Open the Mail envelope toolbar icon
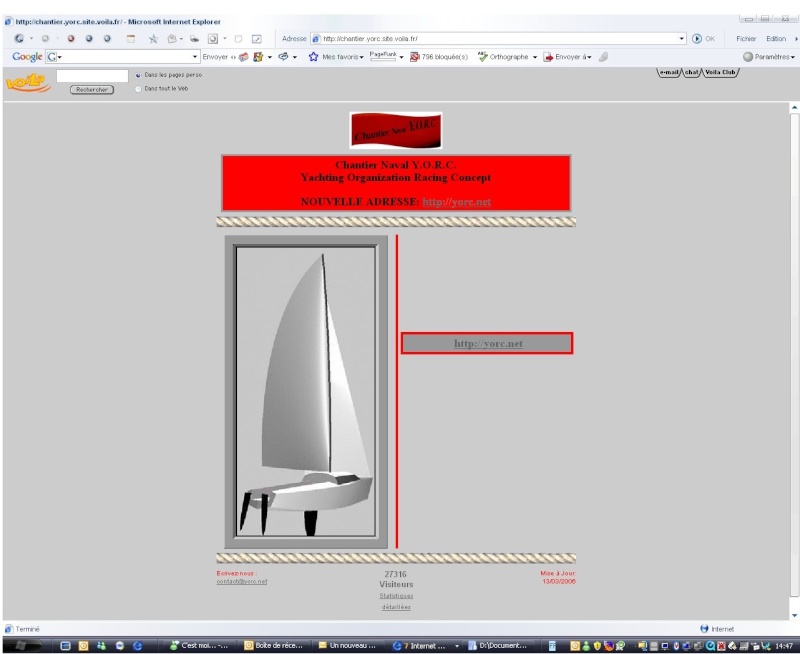Image resolution: width=800 pixels, height=654 pixels. 172,39
